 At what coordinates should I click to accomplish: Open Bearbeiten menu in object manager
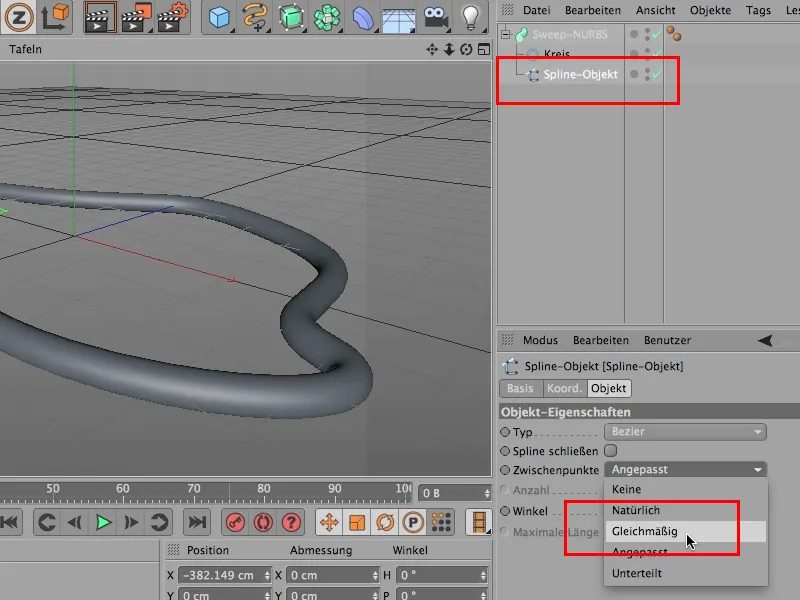pyautogui.click(x=593, y=10)
